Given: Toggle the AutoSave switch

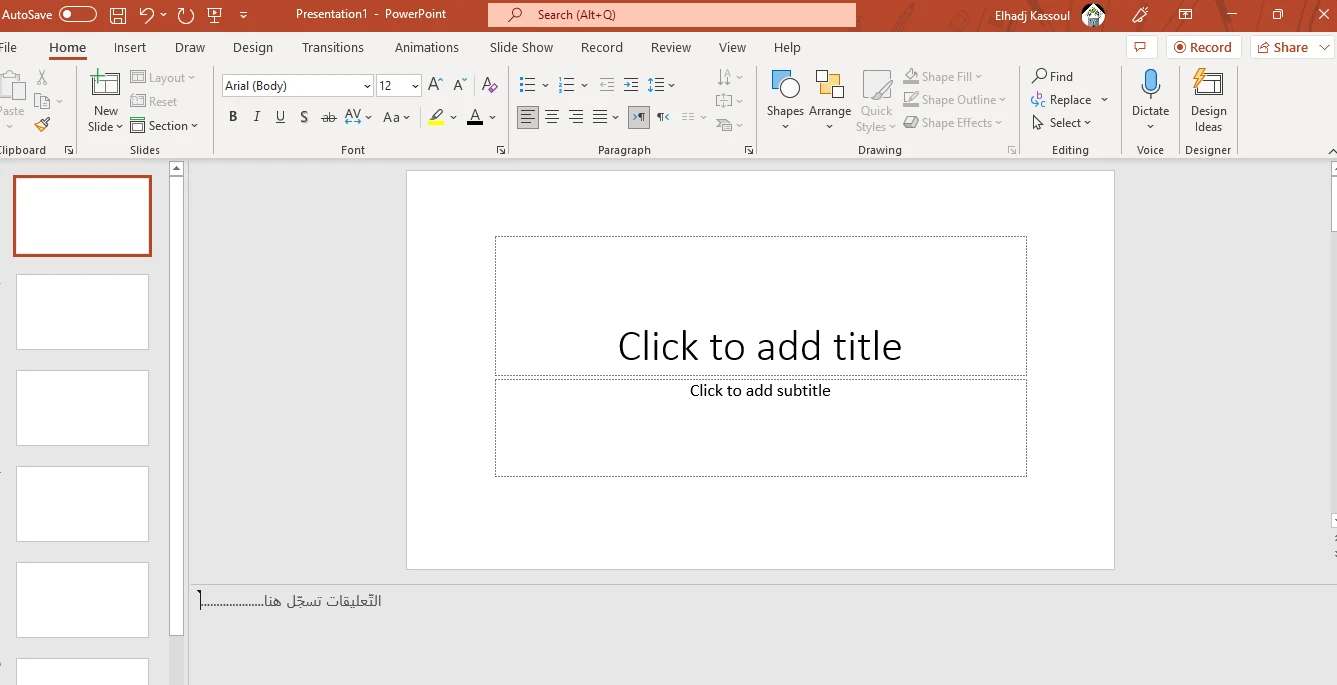Looking at the screenshot, I should pos(78,14).
